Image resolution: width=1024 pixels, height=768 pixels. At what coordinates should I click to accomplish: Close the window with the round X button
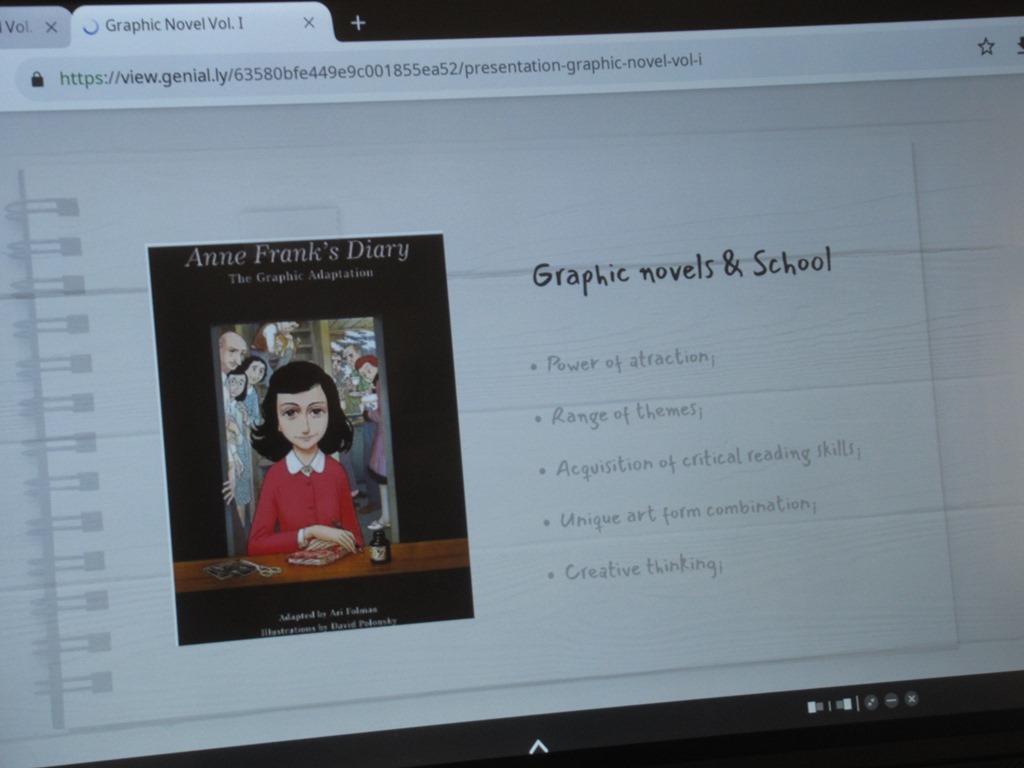tap(912, 699)
